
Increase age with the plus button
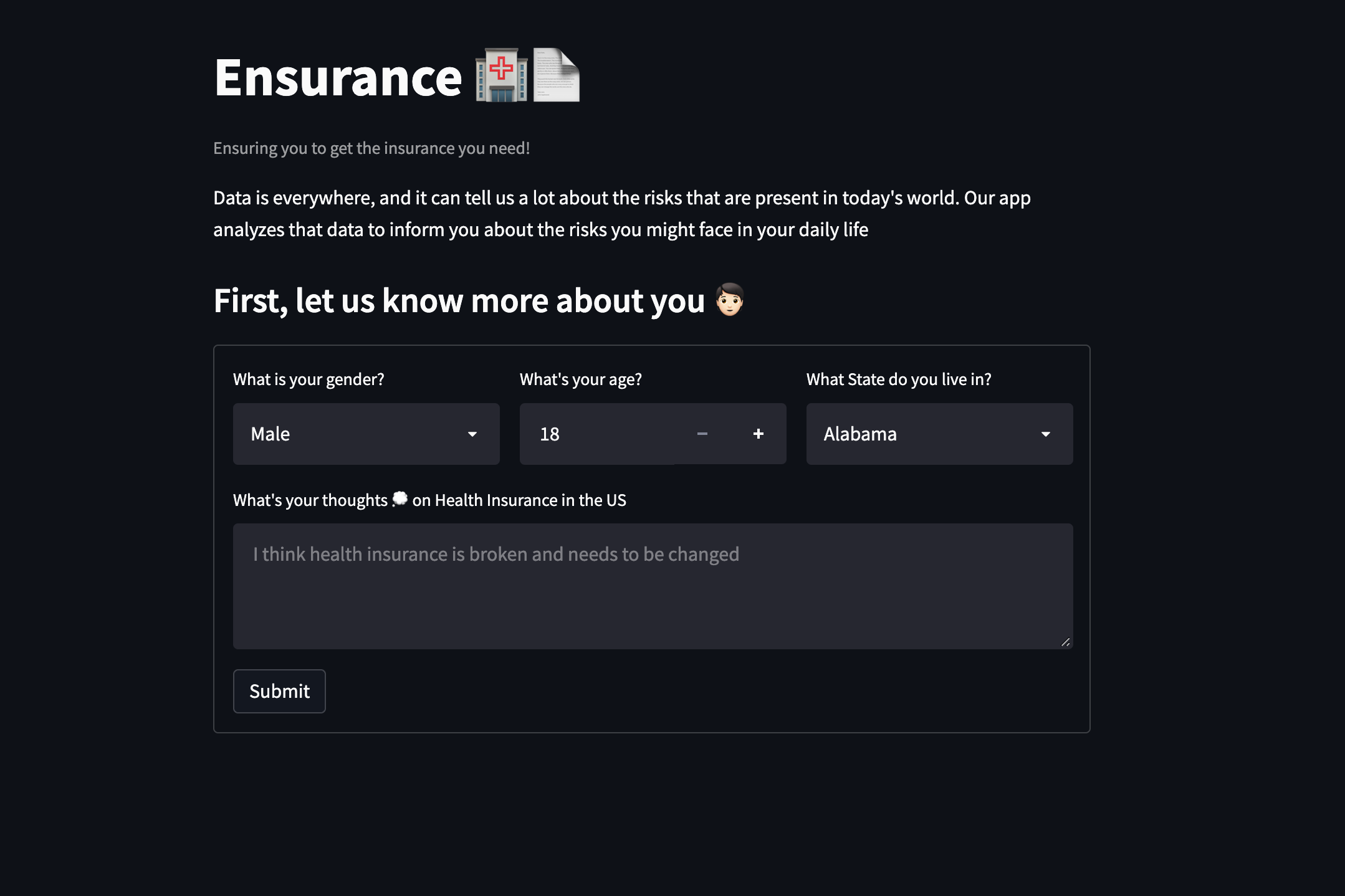point(759,434)
